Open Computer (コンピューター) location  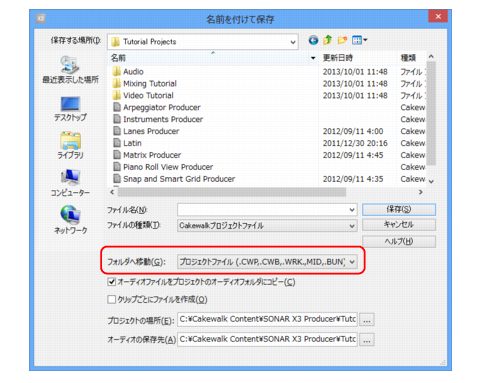70,183
